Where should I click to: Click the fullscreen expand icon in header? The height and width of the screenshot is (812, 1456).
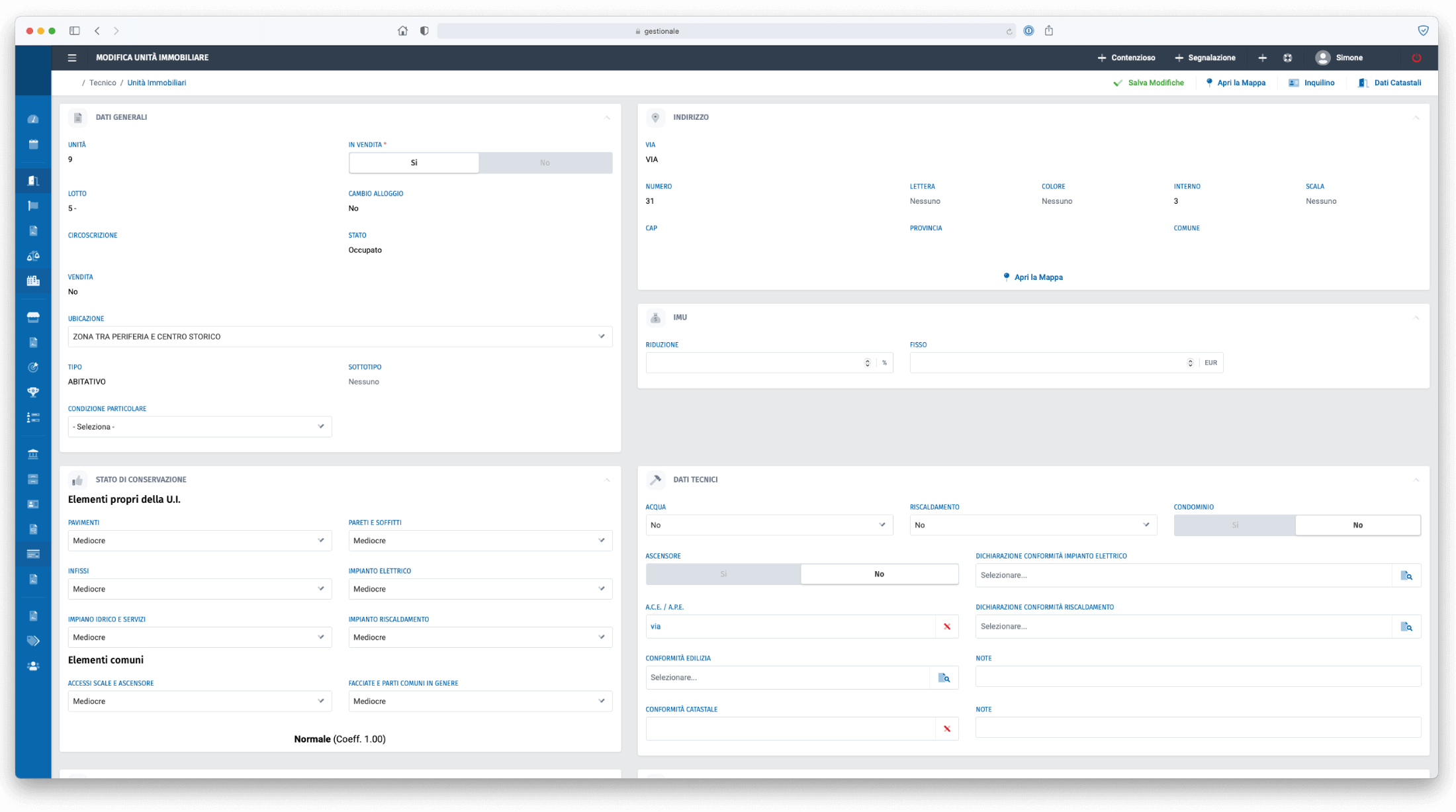click(x=1287, y=58)
